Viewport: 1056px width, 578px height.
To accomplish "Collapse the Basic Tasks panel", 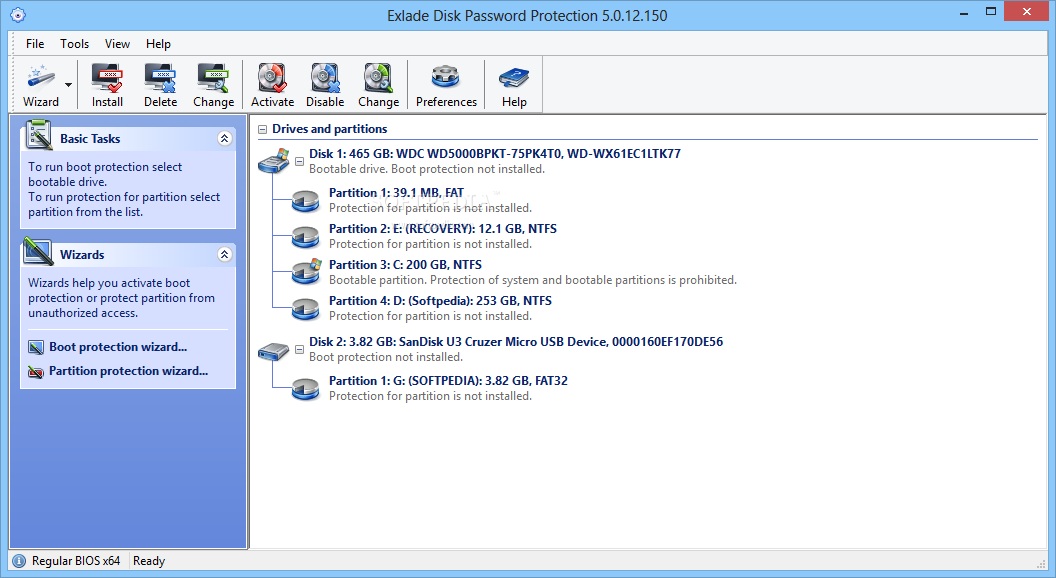I will [225, 139].
